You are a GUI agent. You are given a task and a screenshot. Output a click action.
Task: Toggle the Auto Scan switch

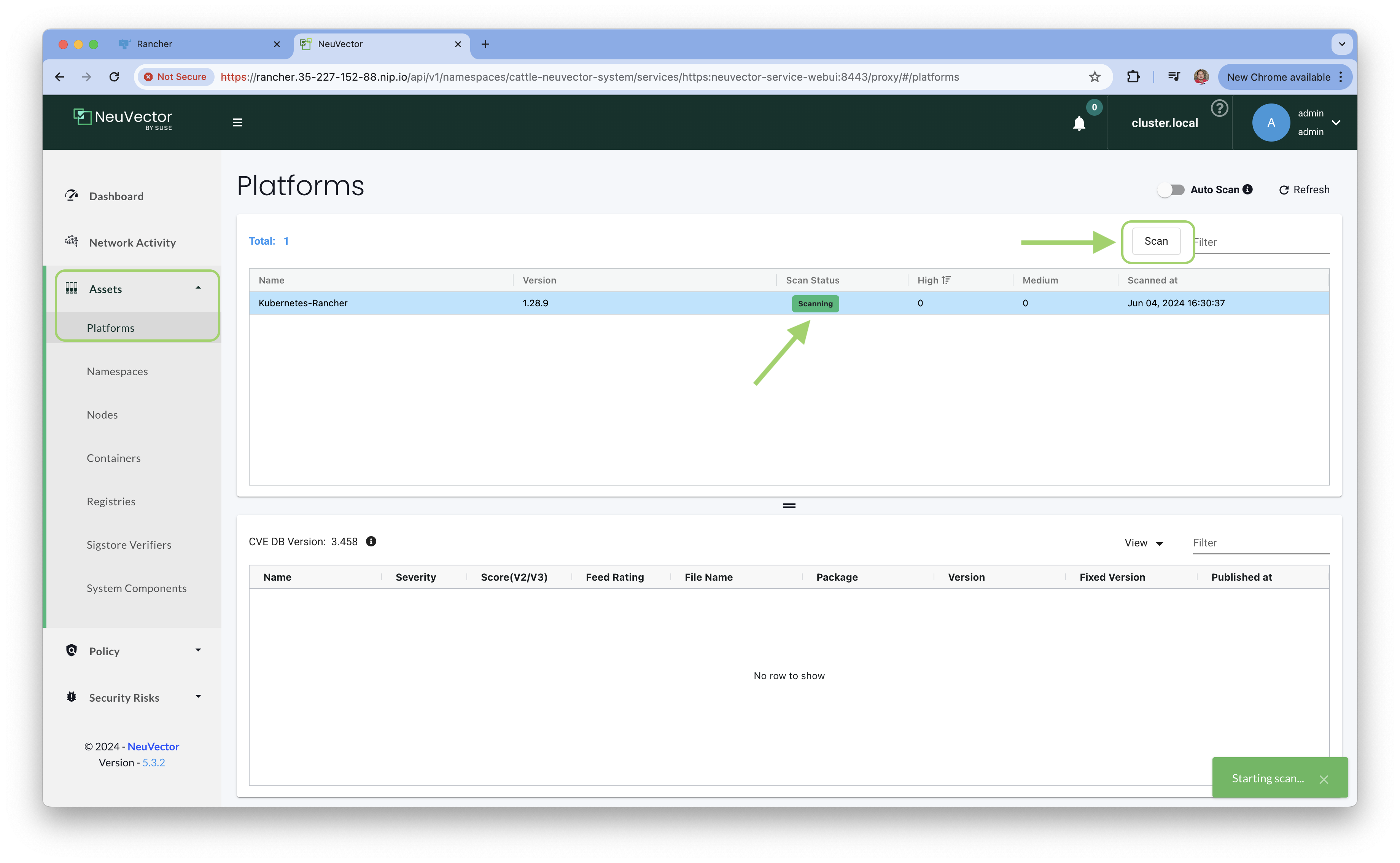(1171, 189)
